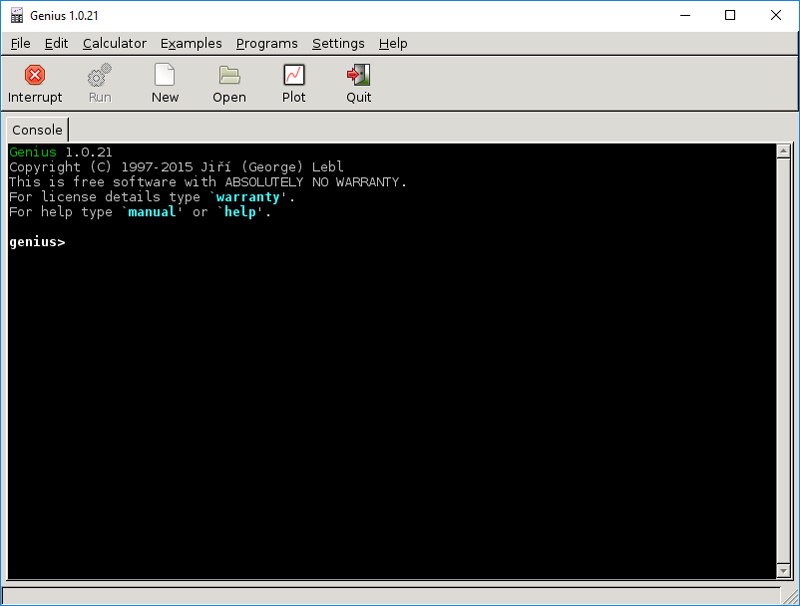This screenshot has width=800, height=606.
Task: Click at the genius> prompt line
Action: coord(200,242)
